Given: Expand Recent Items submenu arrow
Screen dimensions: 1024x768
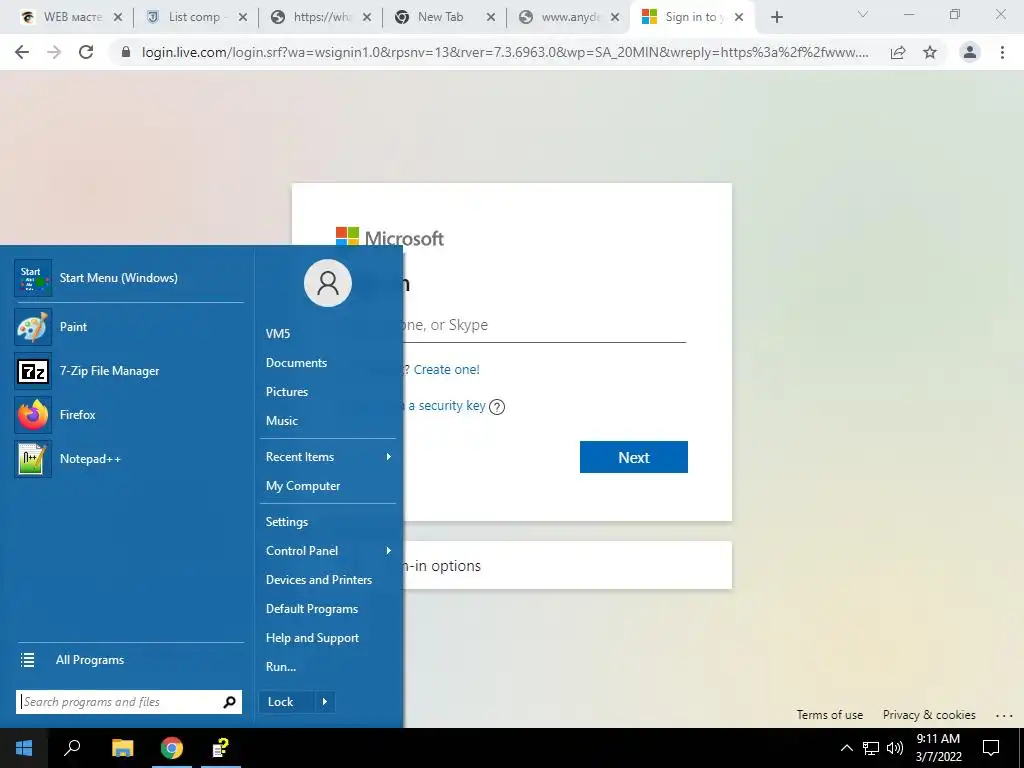Looking at the screenshot, I should click(389, 456).
